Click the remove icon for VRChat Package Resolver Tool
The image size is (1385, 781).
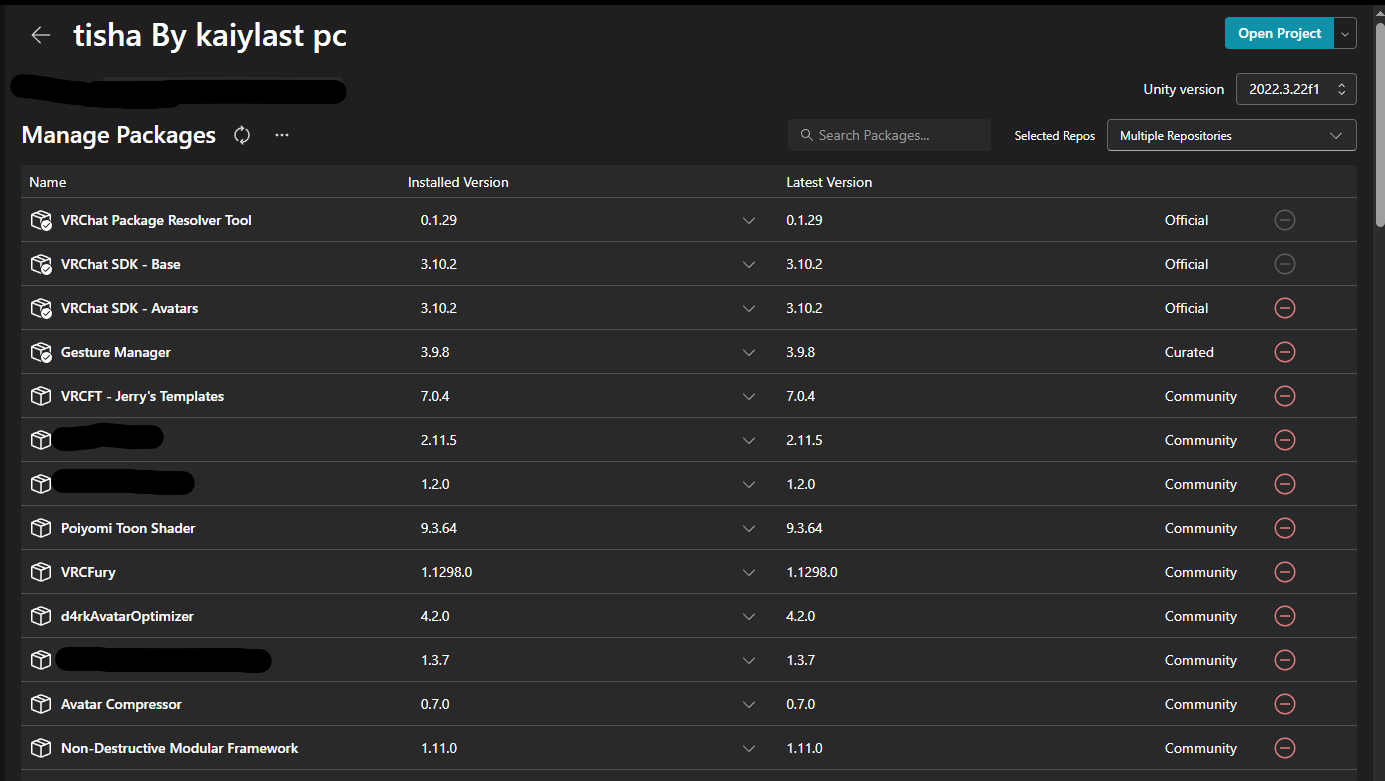click(1285, 220)
